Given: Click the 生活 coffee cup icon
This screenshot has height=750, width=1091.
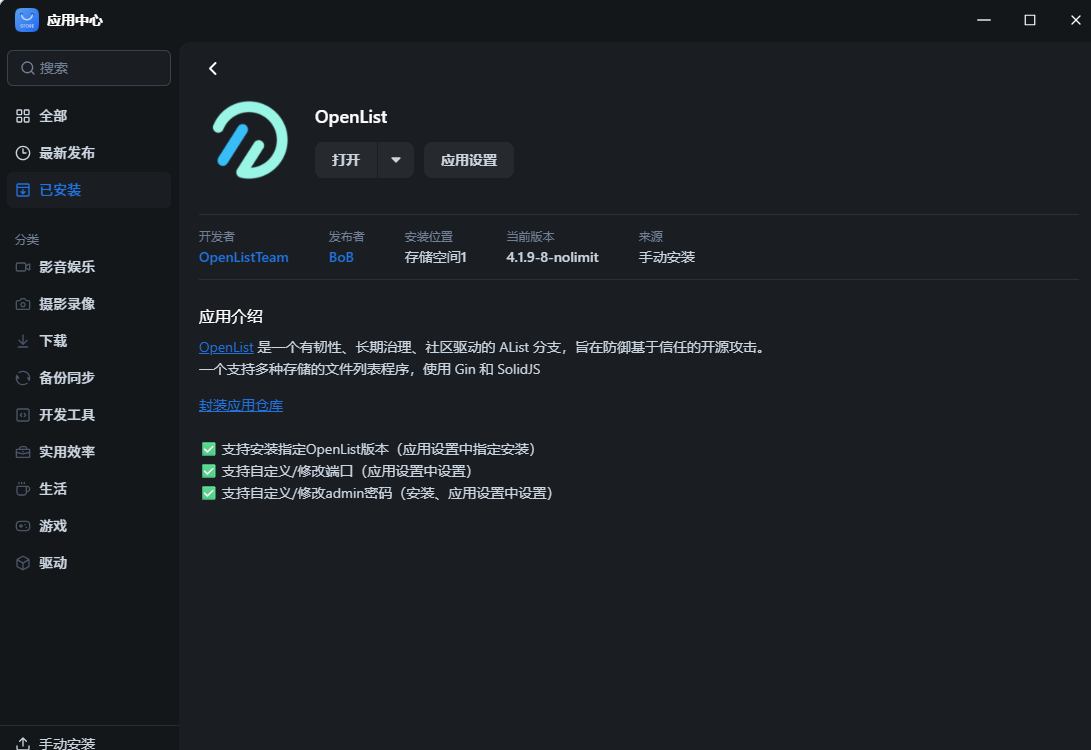Looking at the screenshot, I should 23,489.
